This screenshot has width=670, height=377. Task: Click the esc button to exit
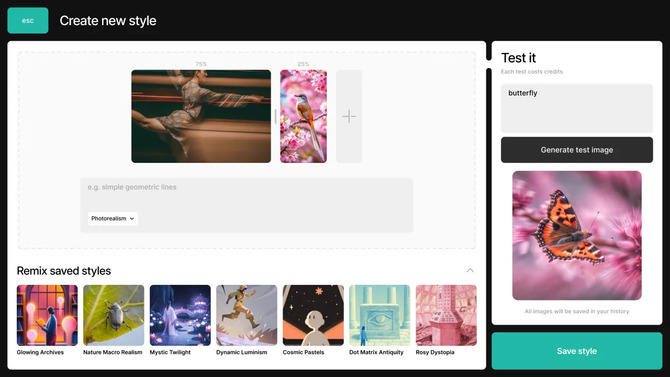pyautogui.click(x=28, y=21)
